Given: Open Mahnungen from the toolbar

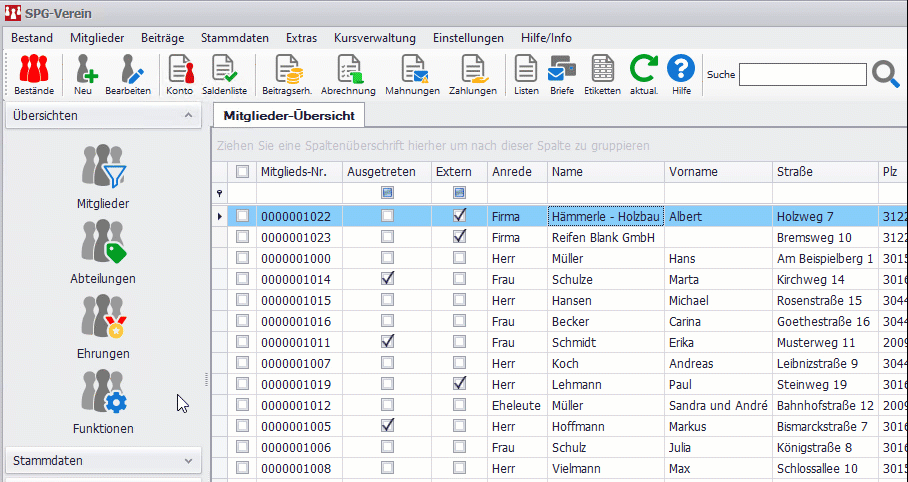Looking at the screenshot, I should tap(412, 74).
